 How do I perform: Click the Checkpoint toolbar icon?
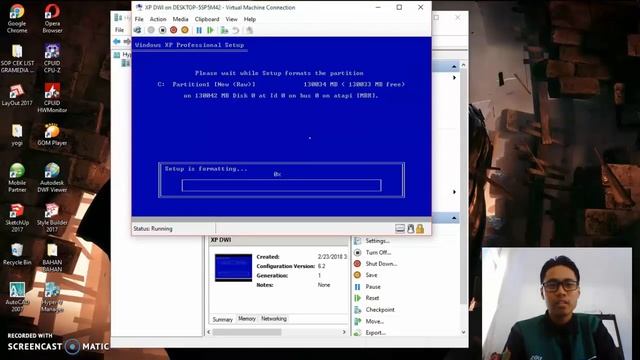(x=224, y=30)
